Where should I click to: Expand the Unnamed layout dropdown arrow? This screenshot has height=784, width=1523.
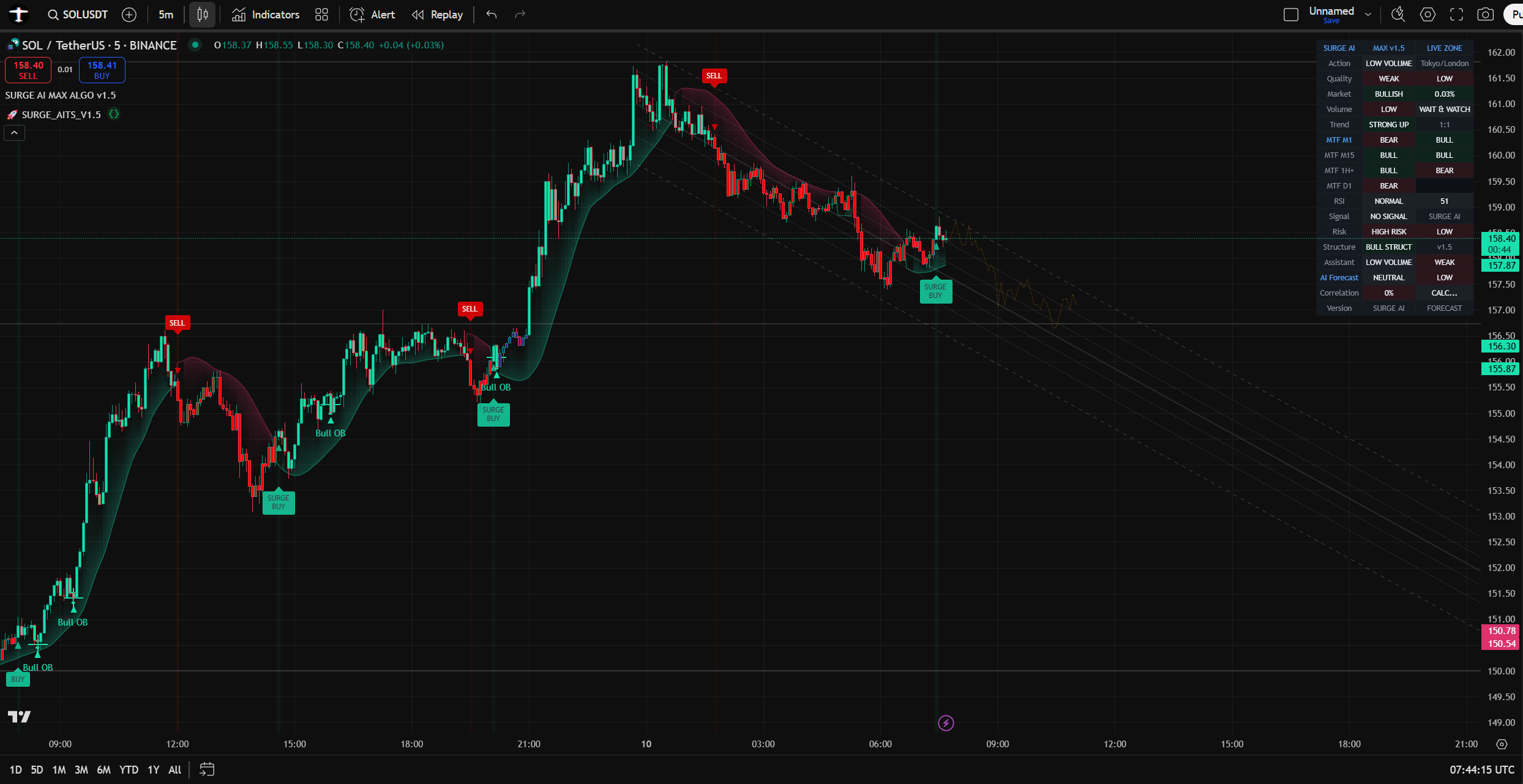[x=1368, y=15]
